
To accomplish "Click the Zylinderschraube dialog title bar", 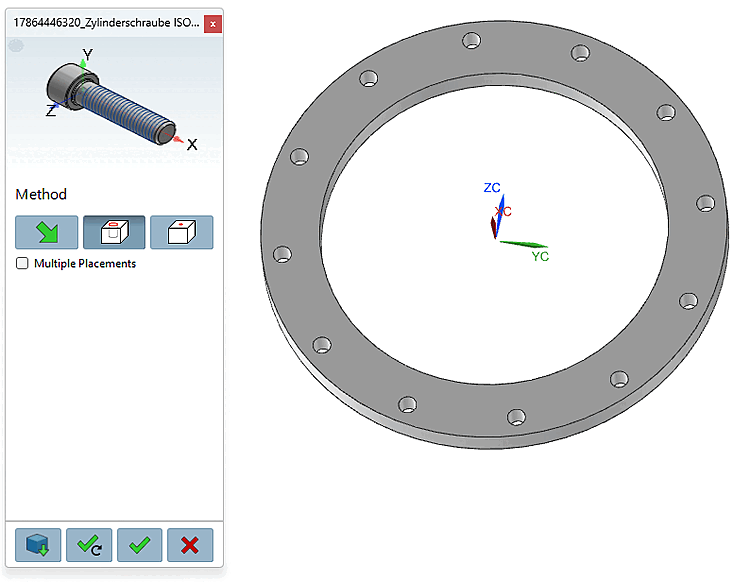I will (106, 23).
